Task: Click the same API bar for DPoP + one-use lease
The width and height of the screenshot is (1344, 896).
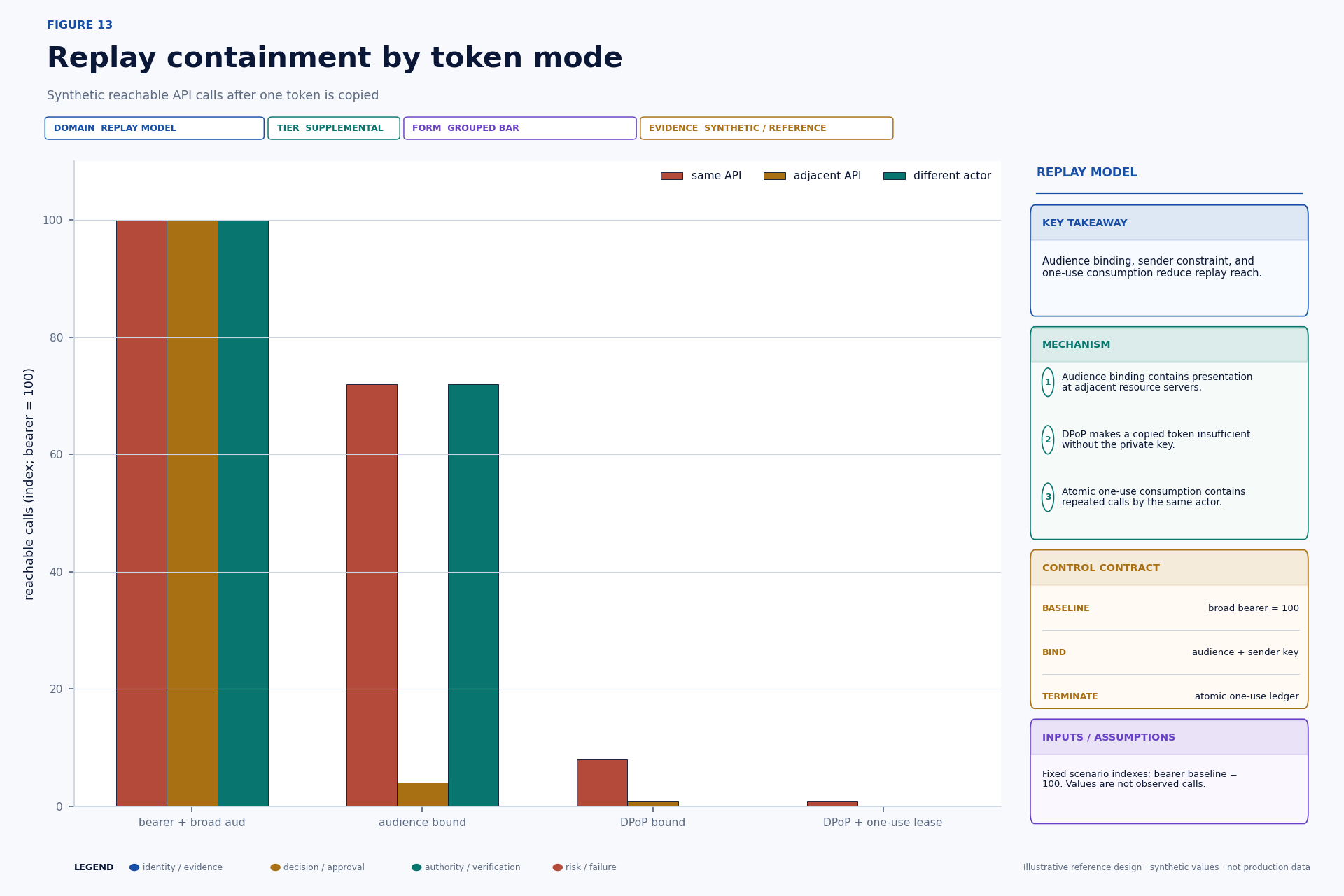Action: [x=832, y=804]
